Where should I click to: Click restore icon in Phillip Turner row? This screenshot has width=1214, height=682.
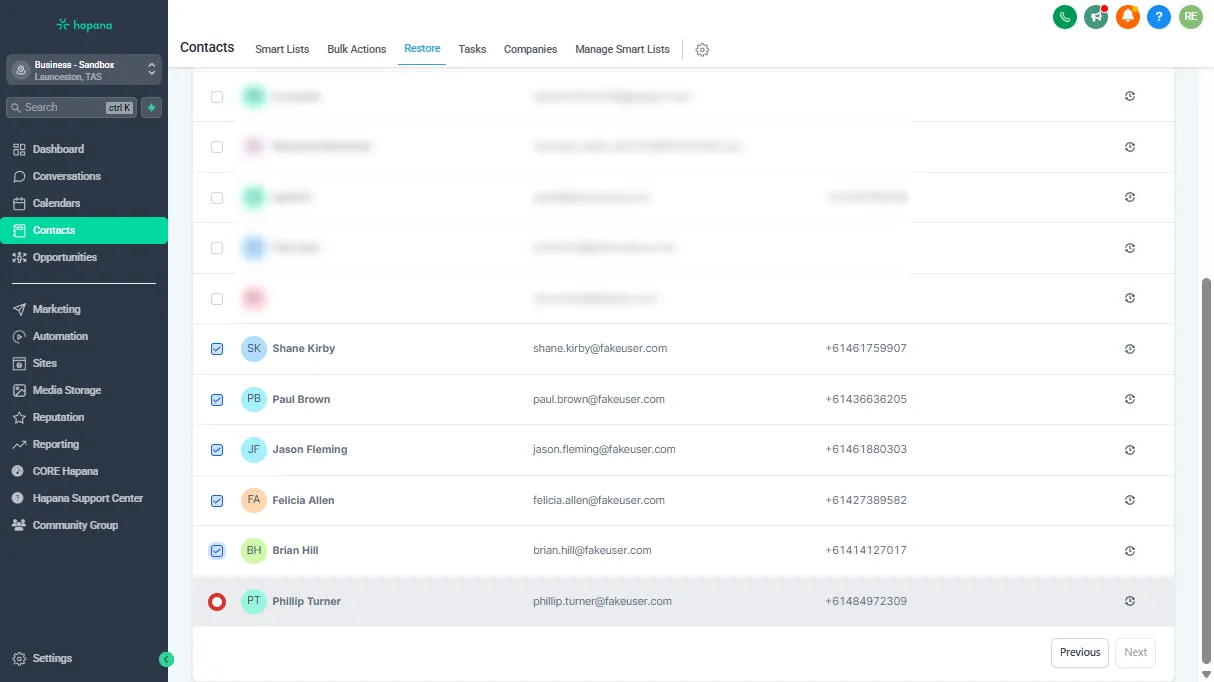pyautogui.click(x=1130, y=601)
